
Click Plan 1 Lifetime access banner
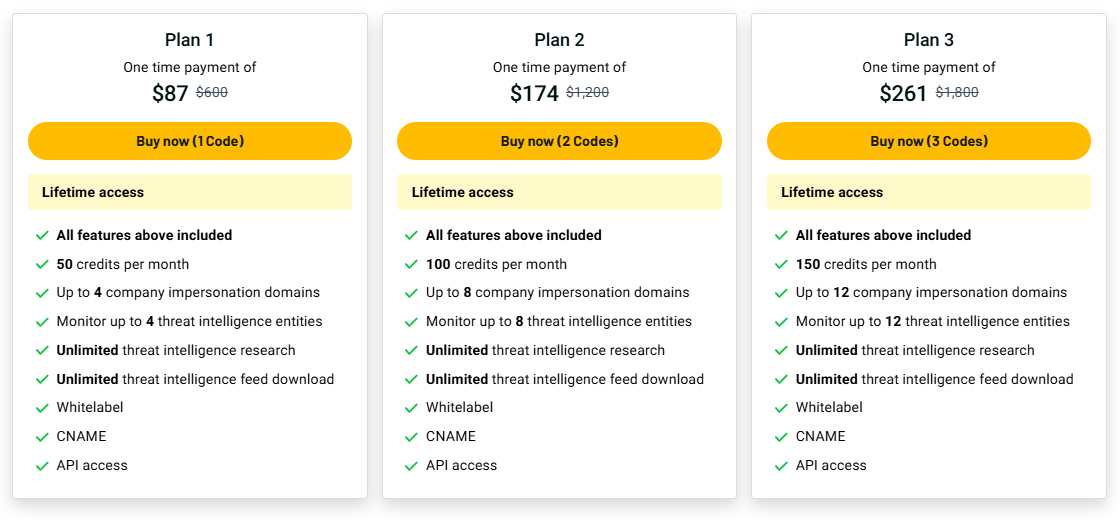tap(190, 192)
